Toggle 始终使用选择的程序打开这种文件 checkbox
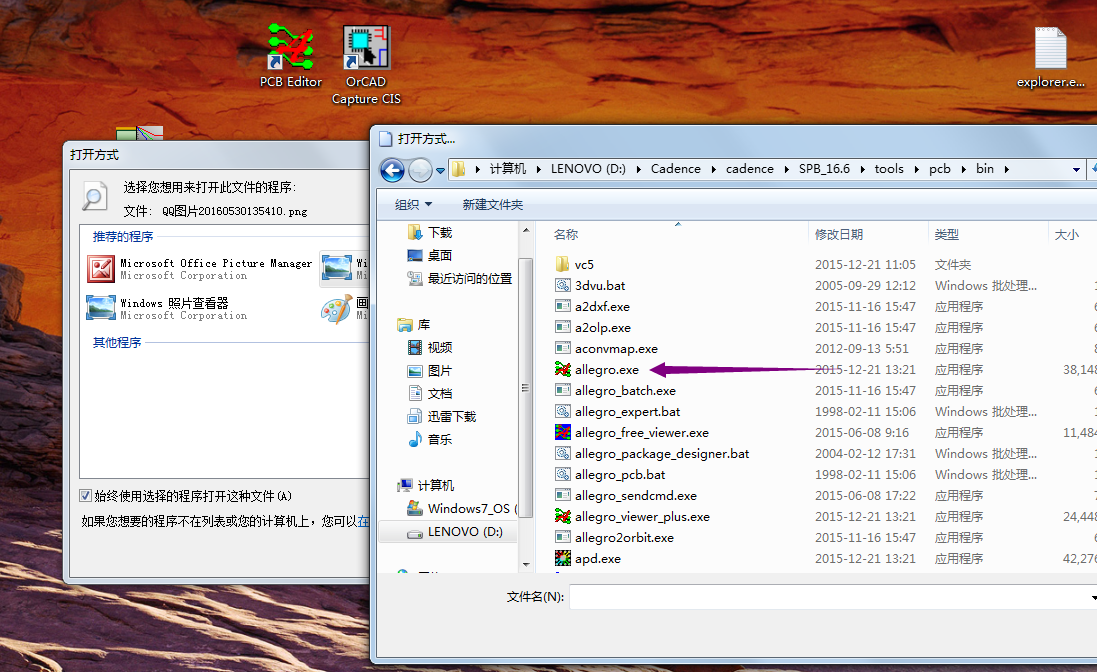The height and width of the screenshot is (672, 1097). [85, 496]
